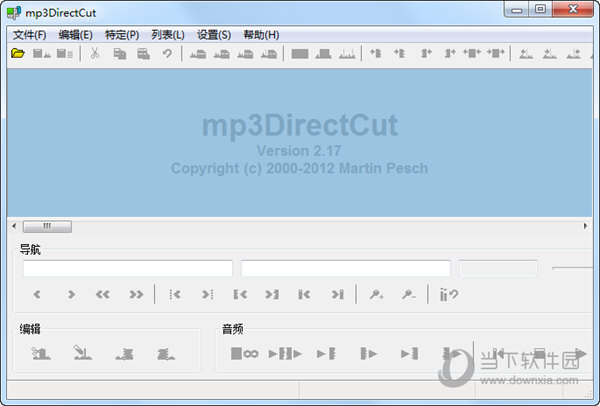600x406 pixels.
Task: Step back with the single left arrow
Action: pos(37,294)
